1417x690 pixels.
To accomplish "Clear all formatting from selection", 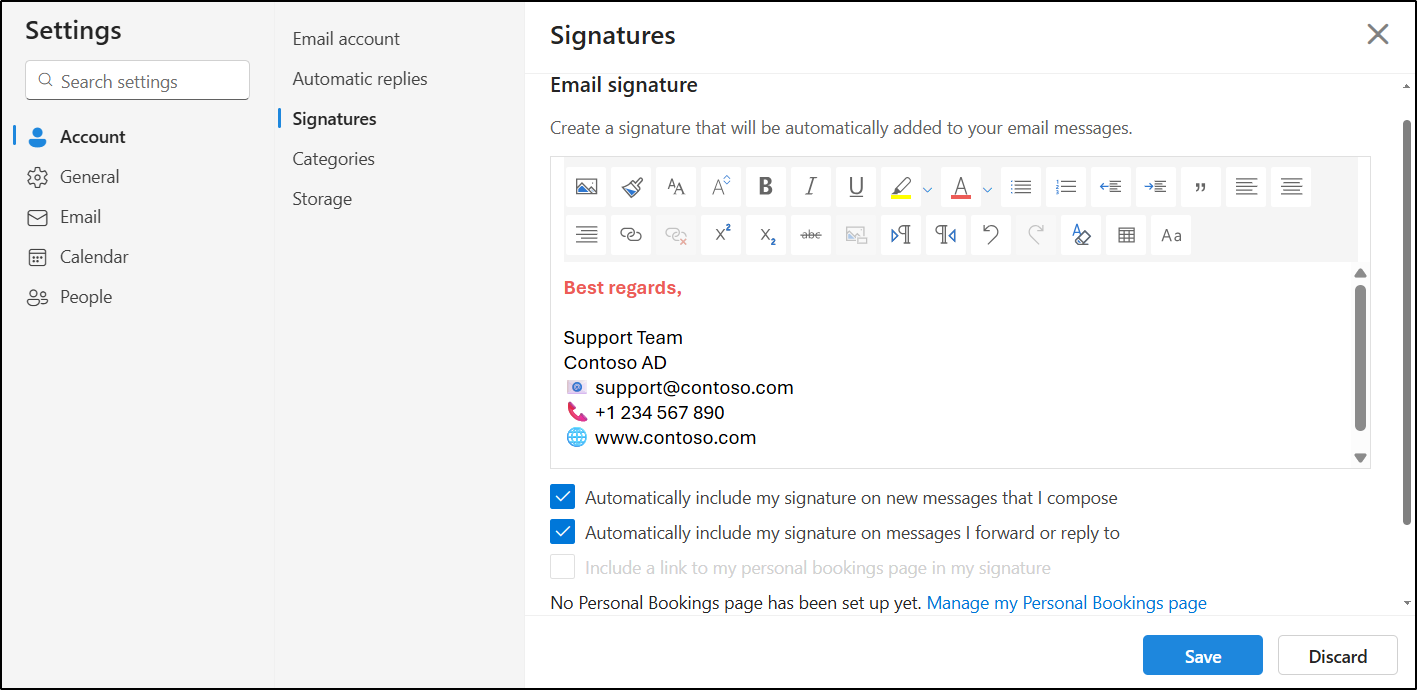I will pos(1080,234).
